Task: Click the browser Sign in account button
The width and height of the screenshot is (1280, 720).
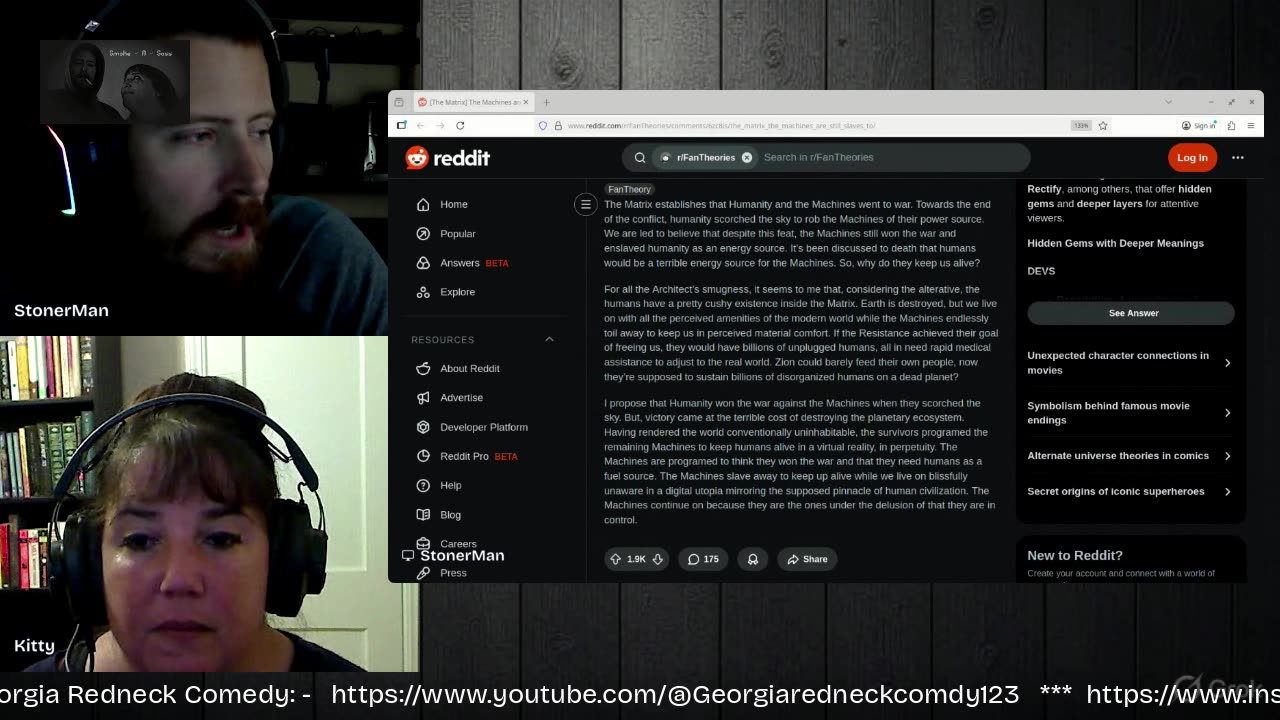Action: [1199, 125]
